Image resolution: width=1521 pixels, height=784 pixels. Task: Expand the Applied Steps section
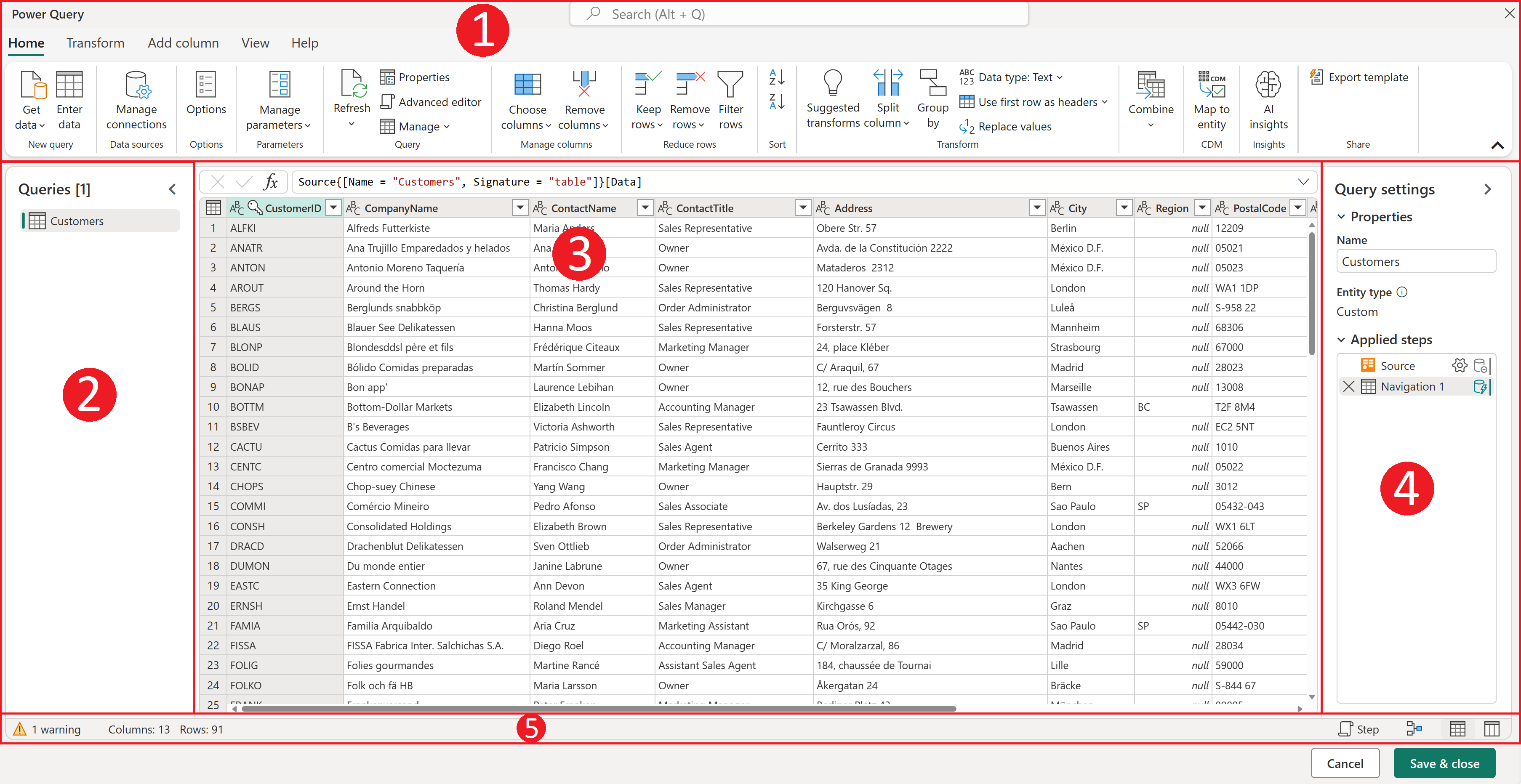click(1341, 339)
